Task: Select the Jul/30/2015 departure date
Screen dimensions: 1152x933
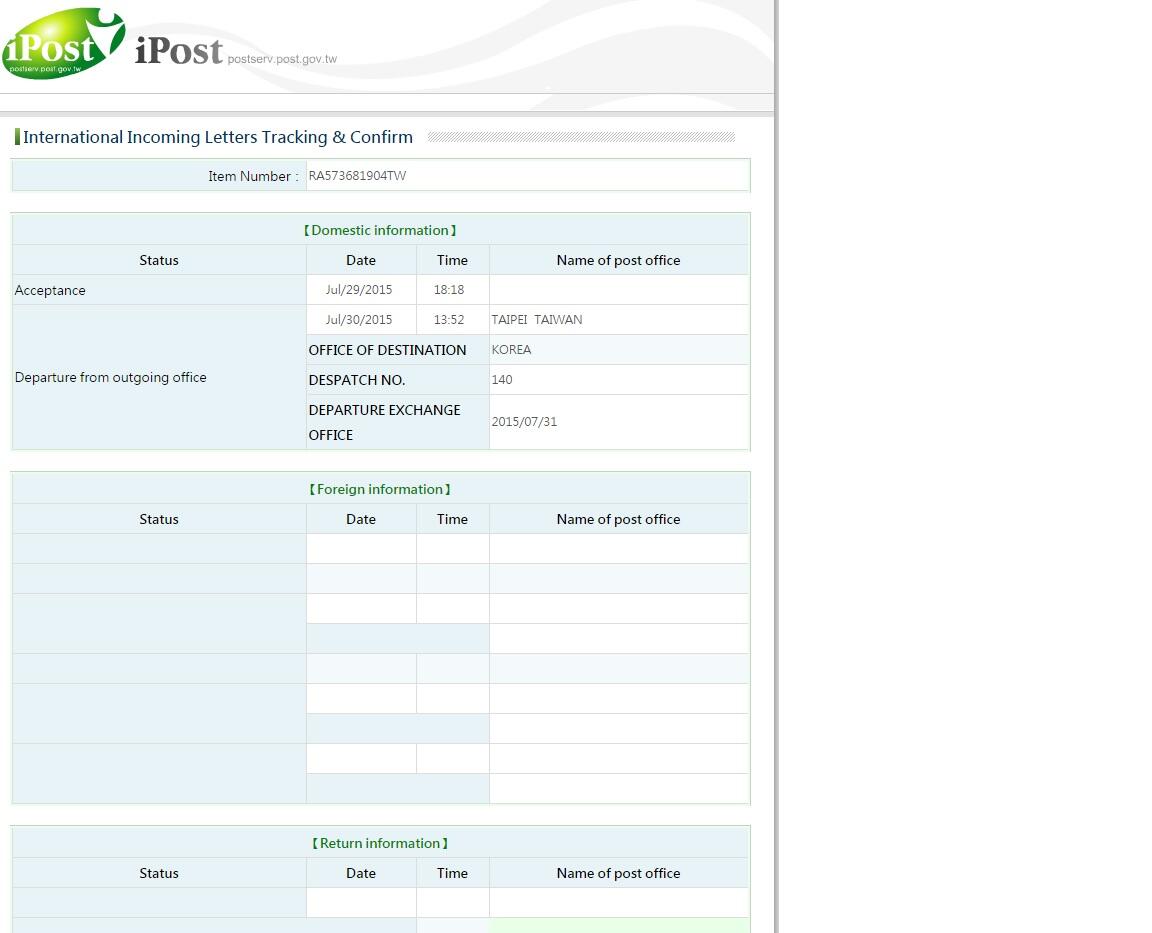Action: pos(359,320)
